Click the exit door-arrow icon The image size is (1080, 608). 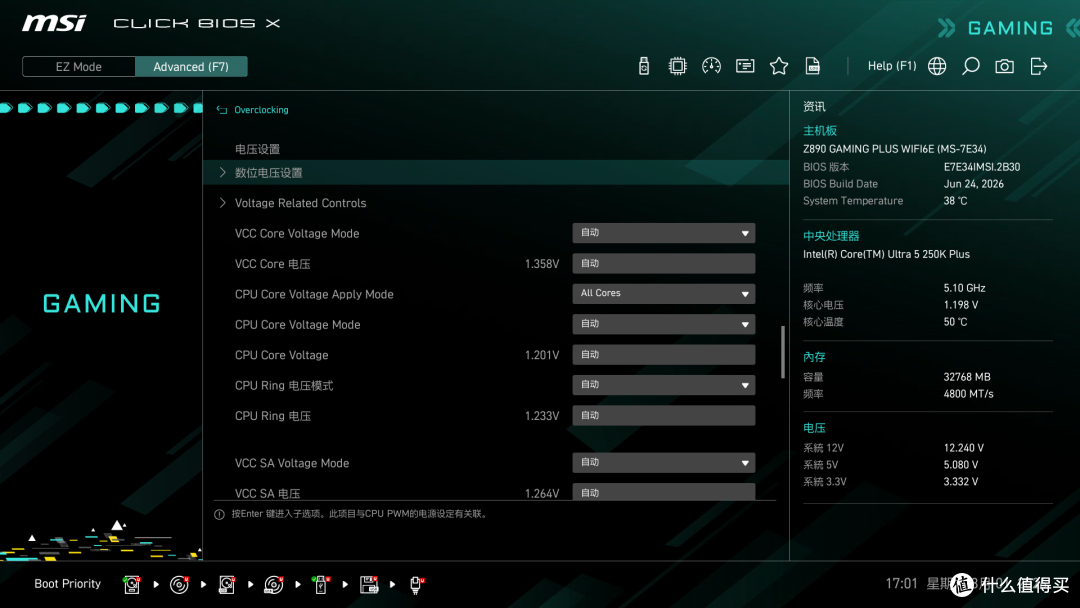click(x=1039, y=66)
